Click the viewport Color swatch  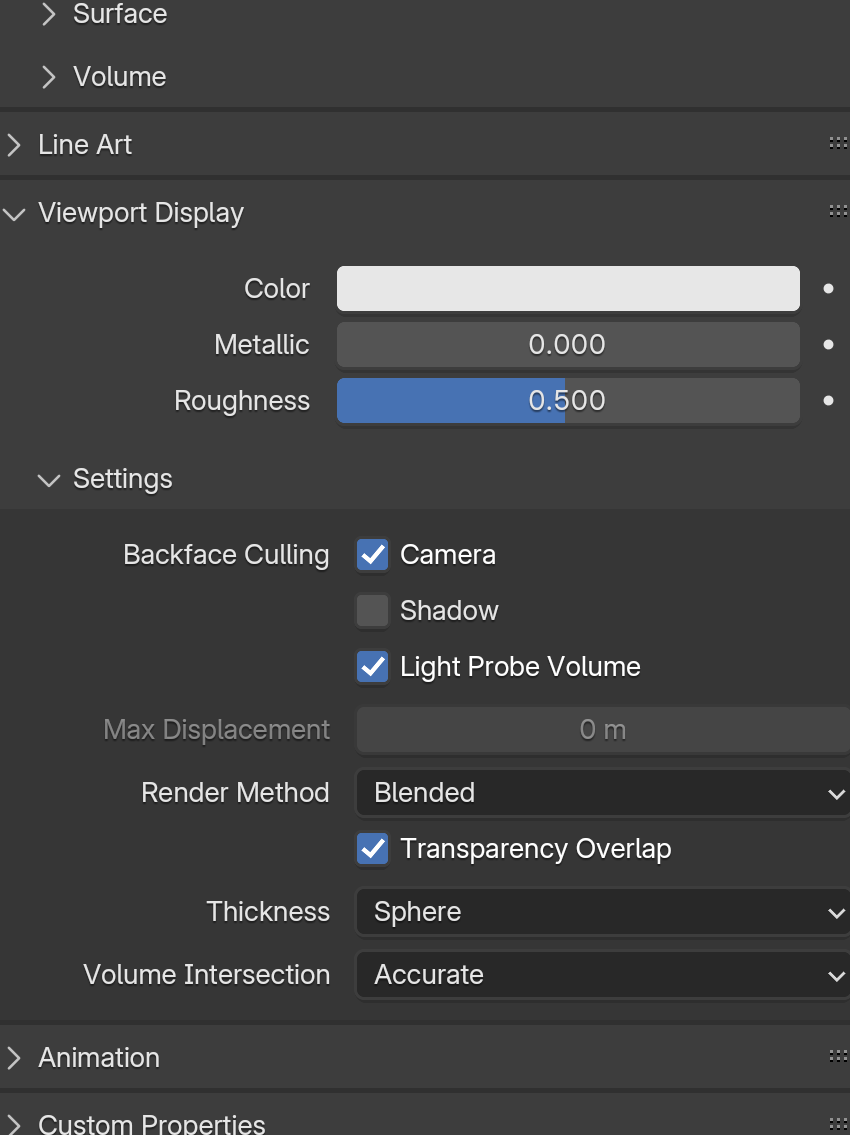[568, 289]
